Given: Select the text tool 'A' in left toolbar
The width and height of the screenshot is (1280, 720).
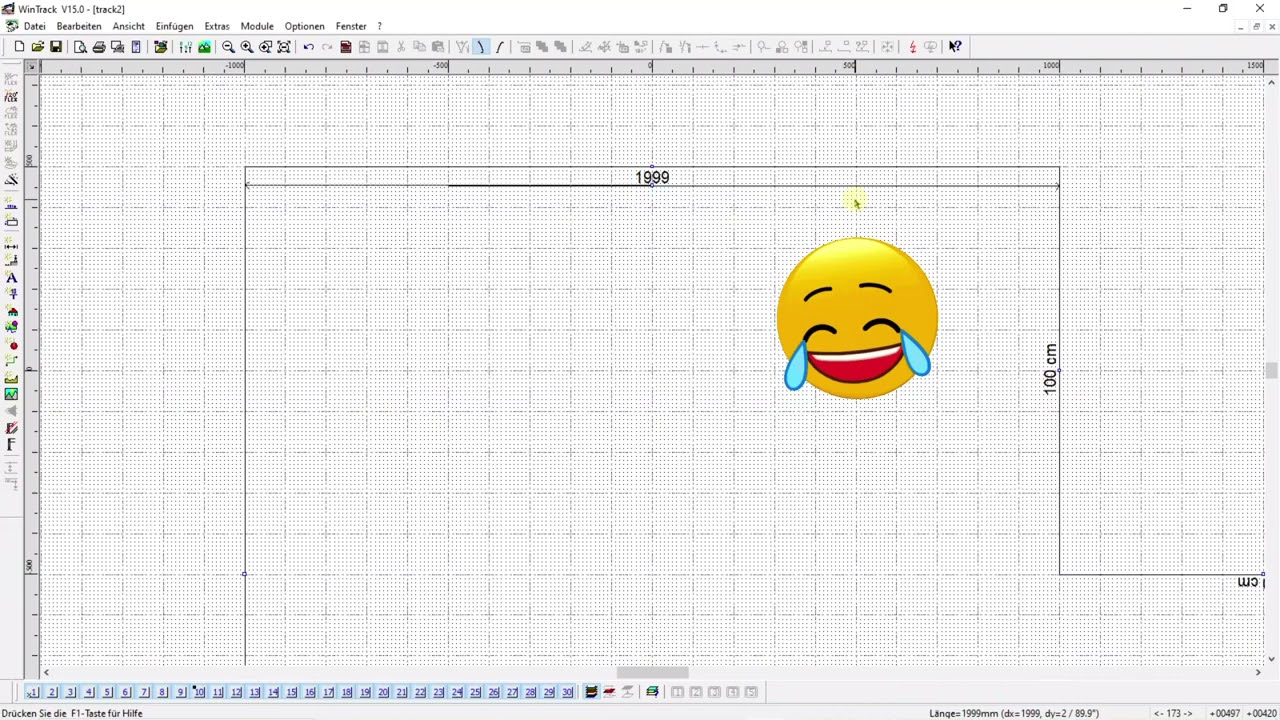Looking at the screenshot, I should [x=12, y=277].
